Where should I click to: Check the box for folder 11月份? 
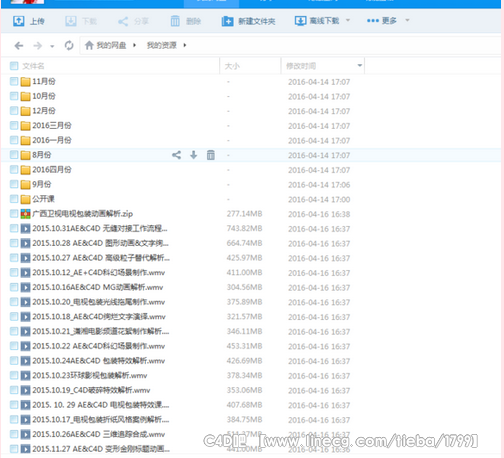[x=14, y=81]
